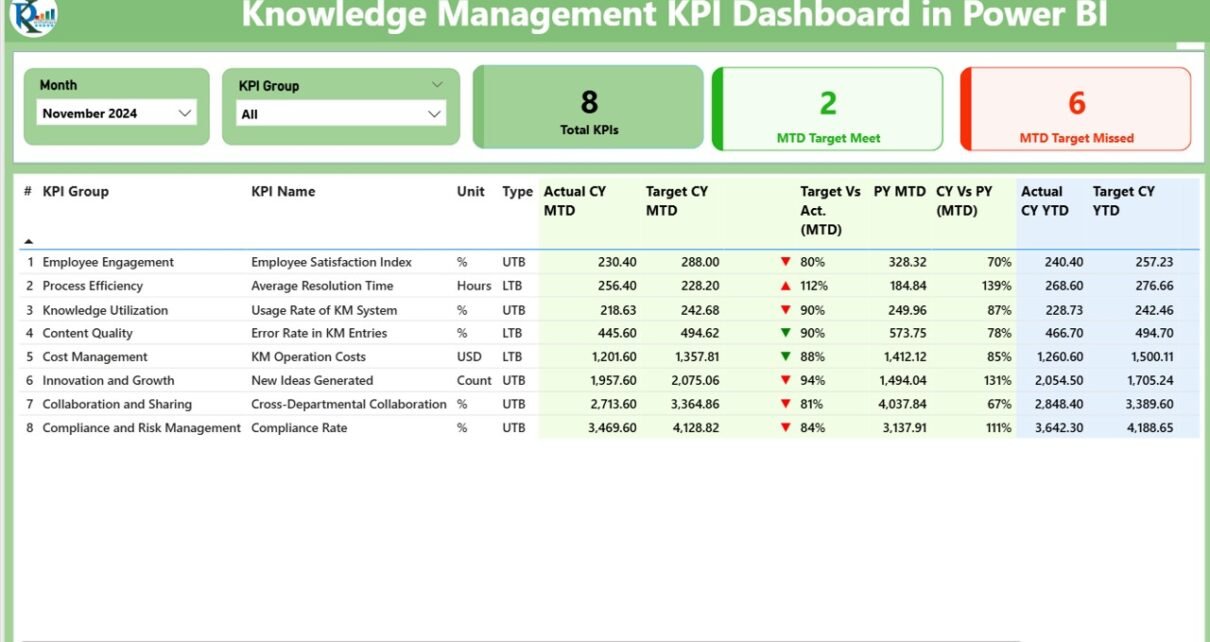Viewport: 1210px width, 642px height.
Task: Select the Collaboration and Sharing row
Action: coord(610,404)
